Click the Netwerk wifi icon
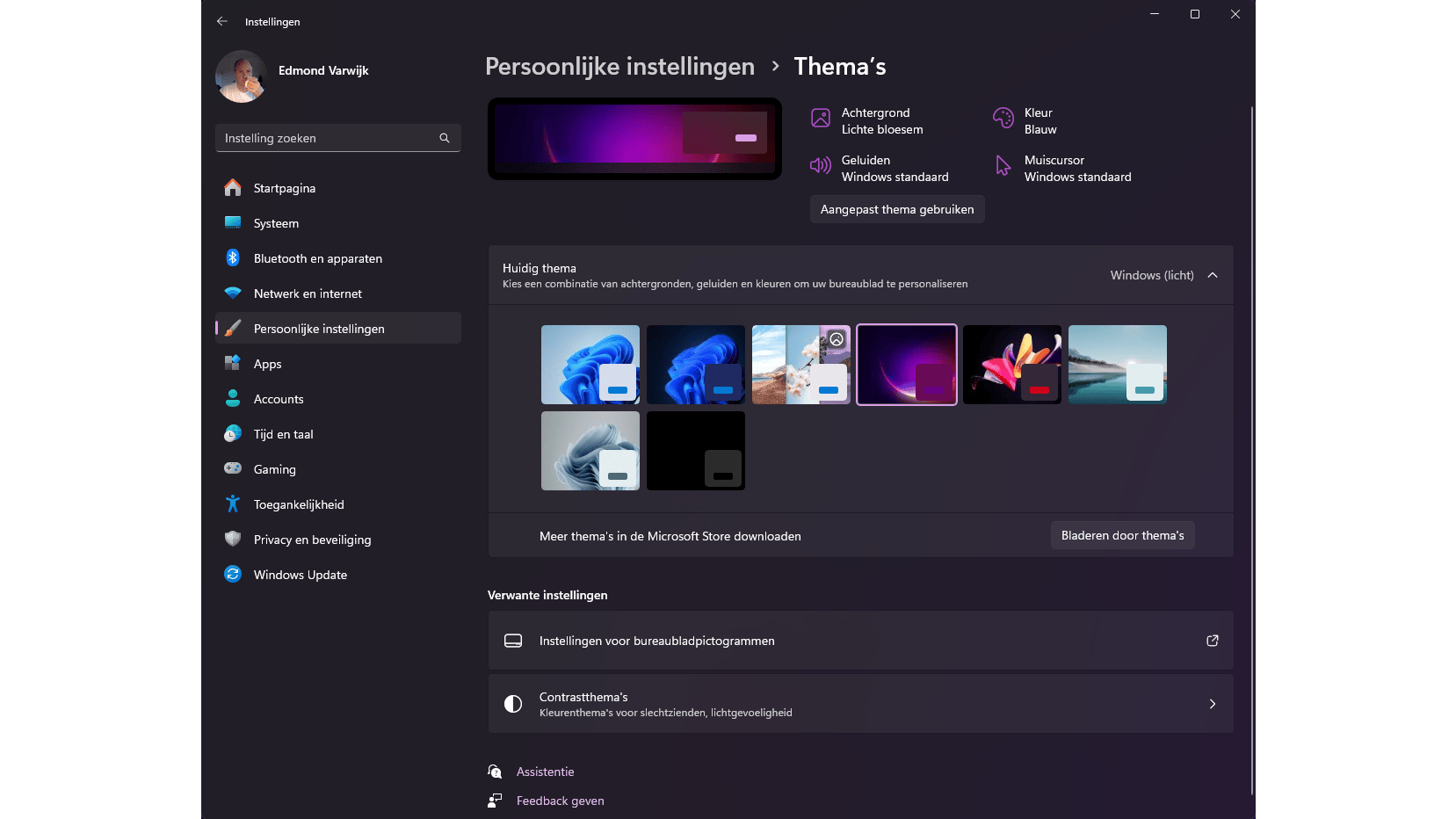The height and width of the screenshot is (819, 1456). [233, 294]
